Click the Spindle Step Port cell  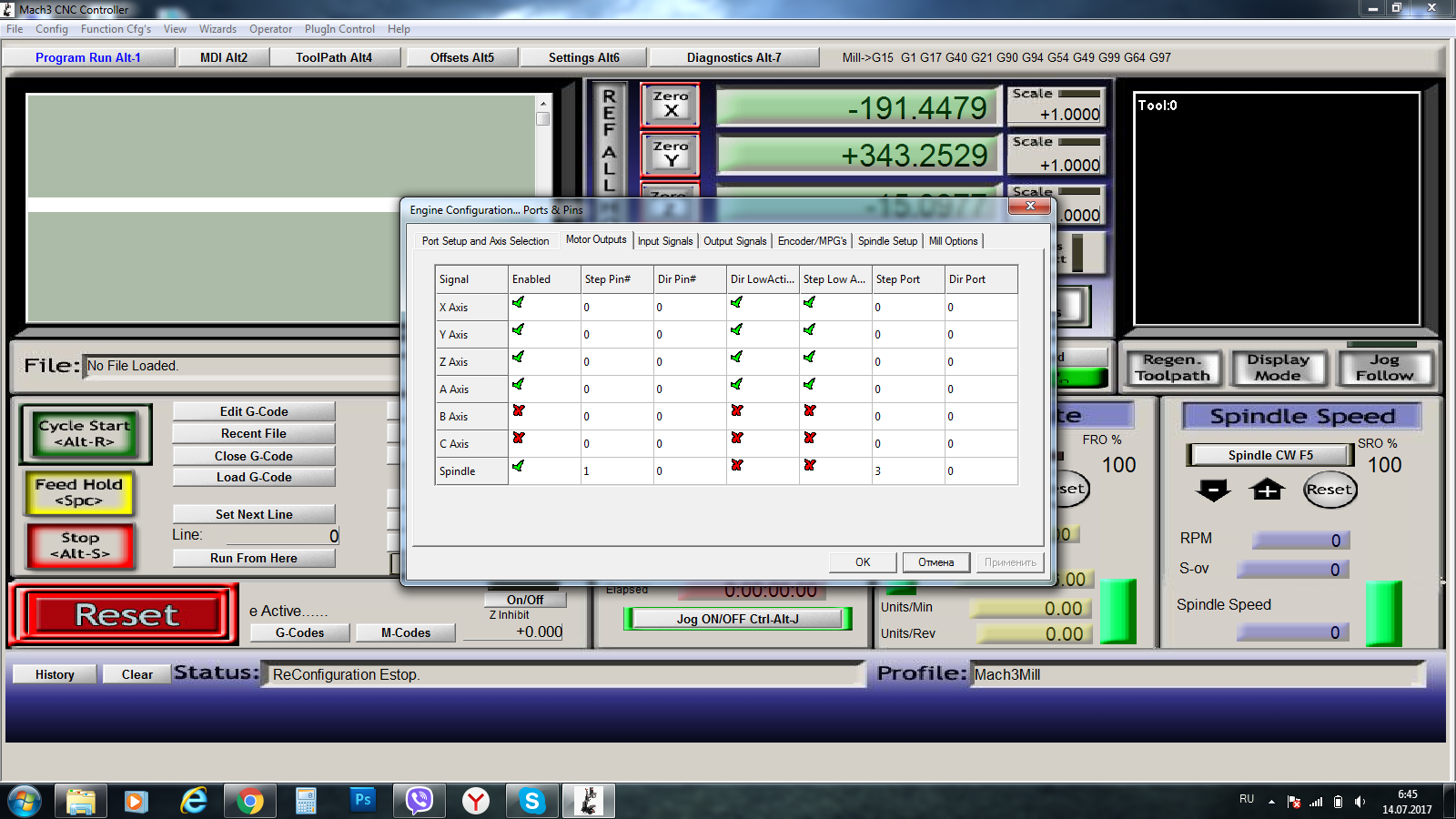[x=908, y=470]
